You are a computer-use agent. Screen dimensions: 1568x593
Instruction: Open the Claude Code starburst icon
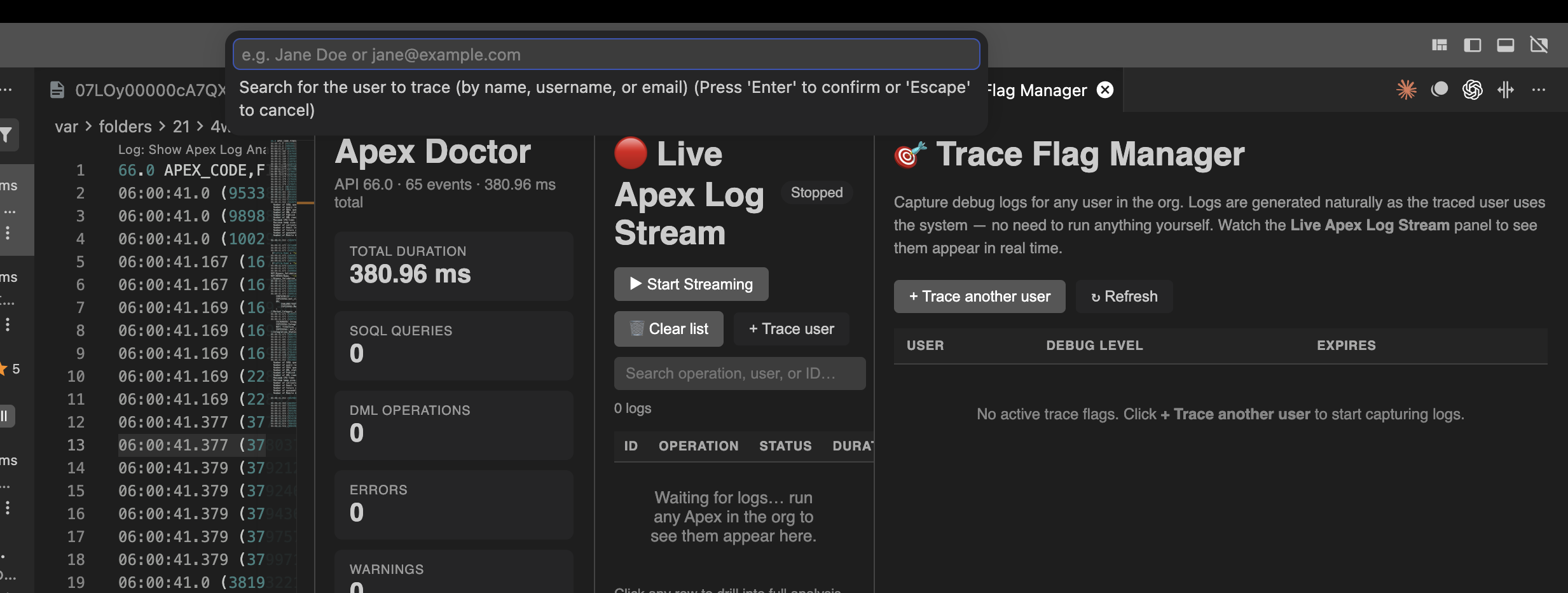[x=1406, y=90]
